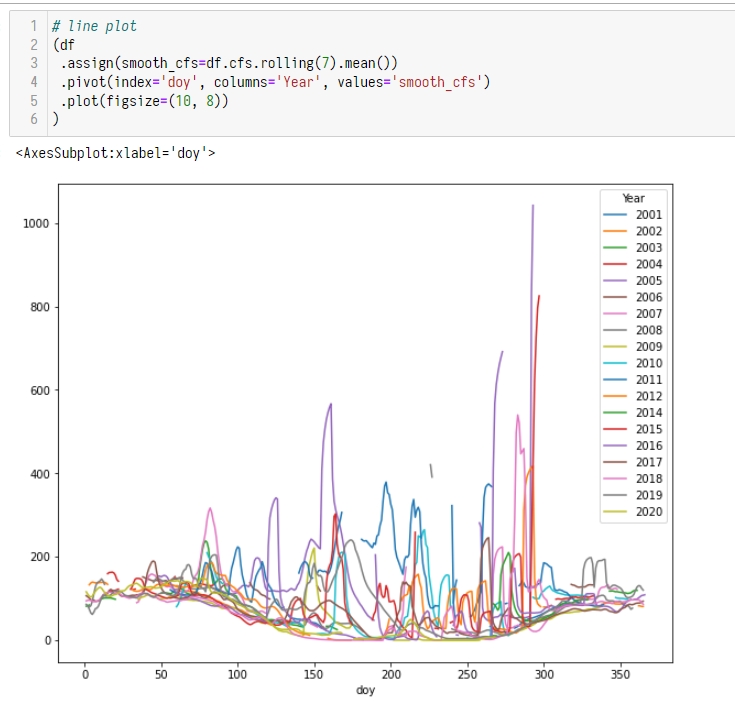Click the 2014 legend label

[x=649, y=412]
